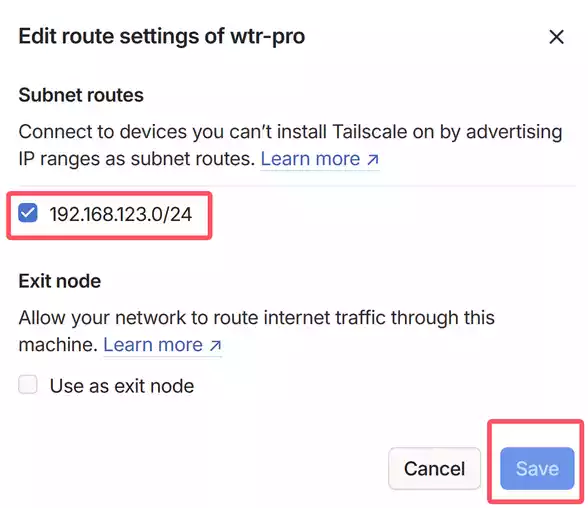This screenshot has width=588, height=508.
Task: Click the wtr-pro device name in title
Action: pyautogui.click(x=267, y=37)
